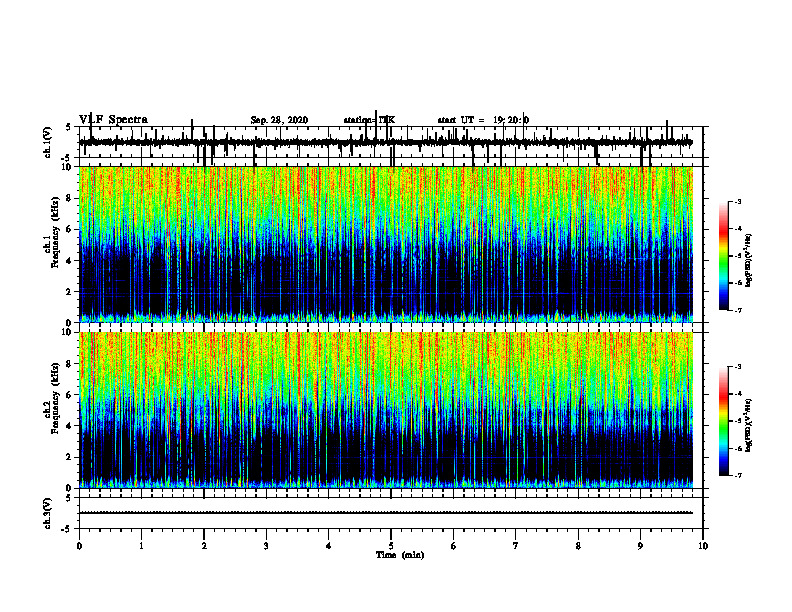The height and width of the screenshot is (612, 792).
Task: Click the "VLF Spectra" plot title
Action: [113, 120]
